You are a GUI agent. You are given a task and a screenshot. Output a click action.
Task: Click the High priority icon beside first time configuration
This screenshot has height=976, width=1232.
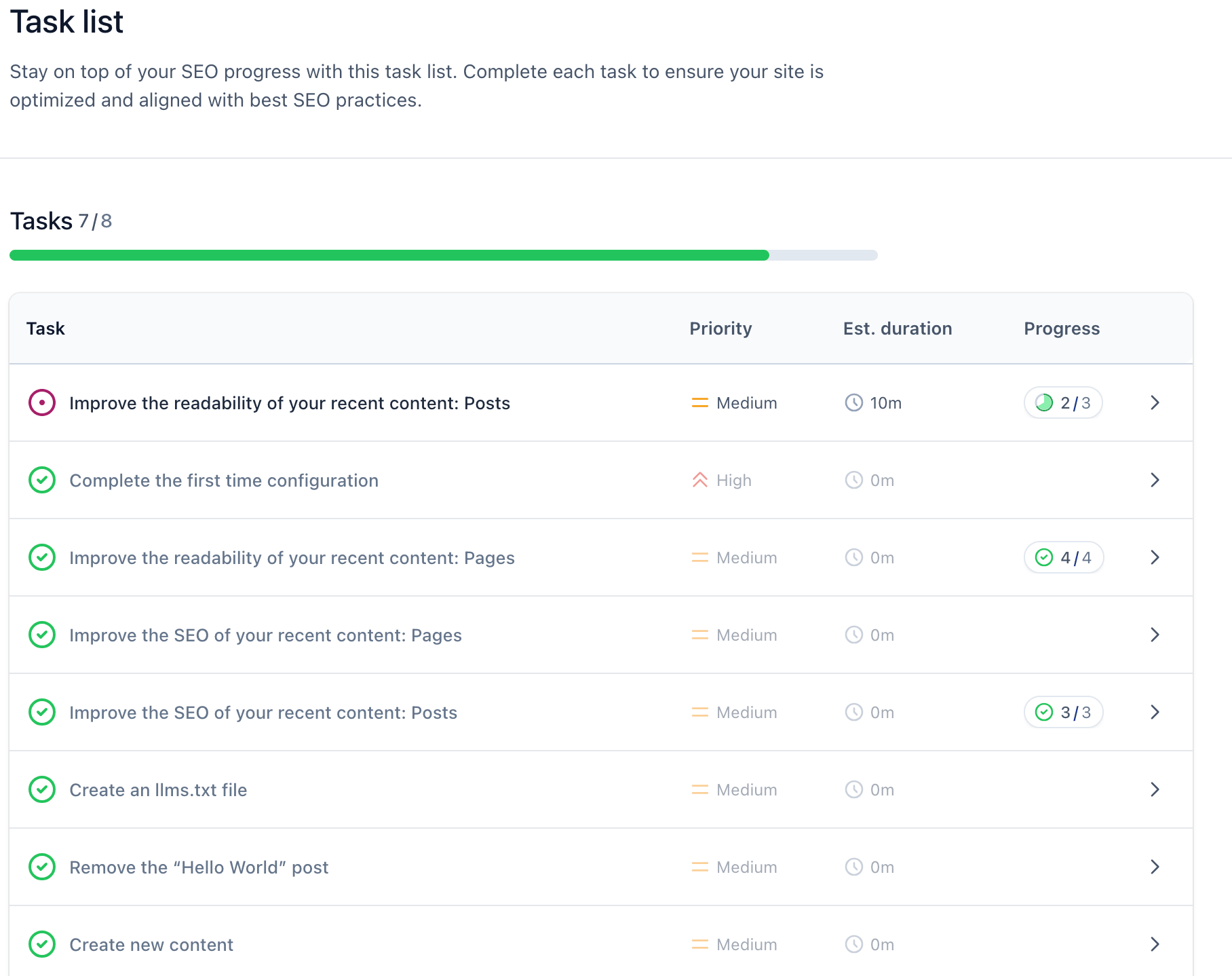pyautogui.click(x=699, y=480)
